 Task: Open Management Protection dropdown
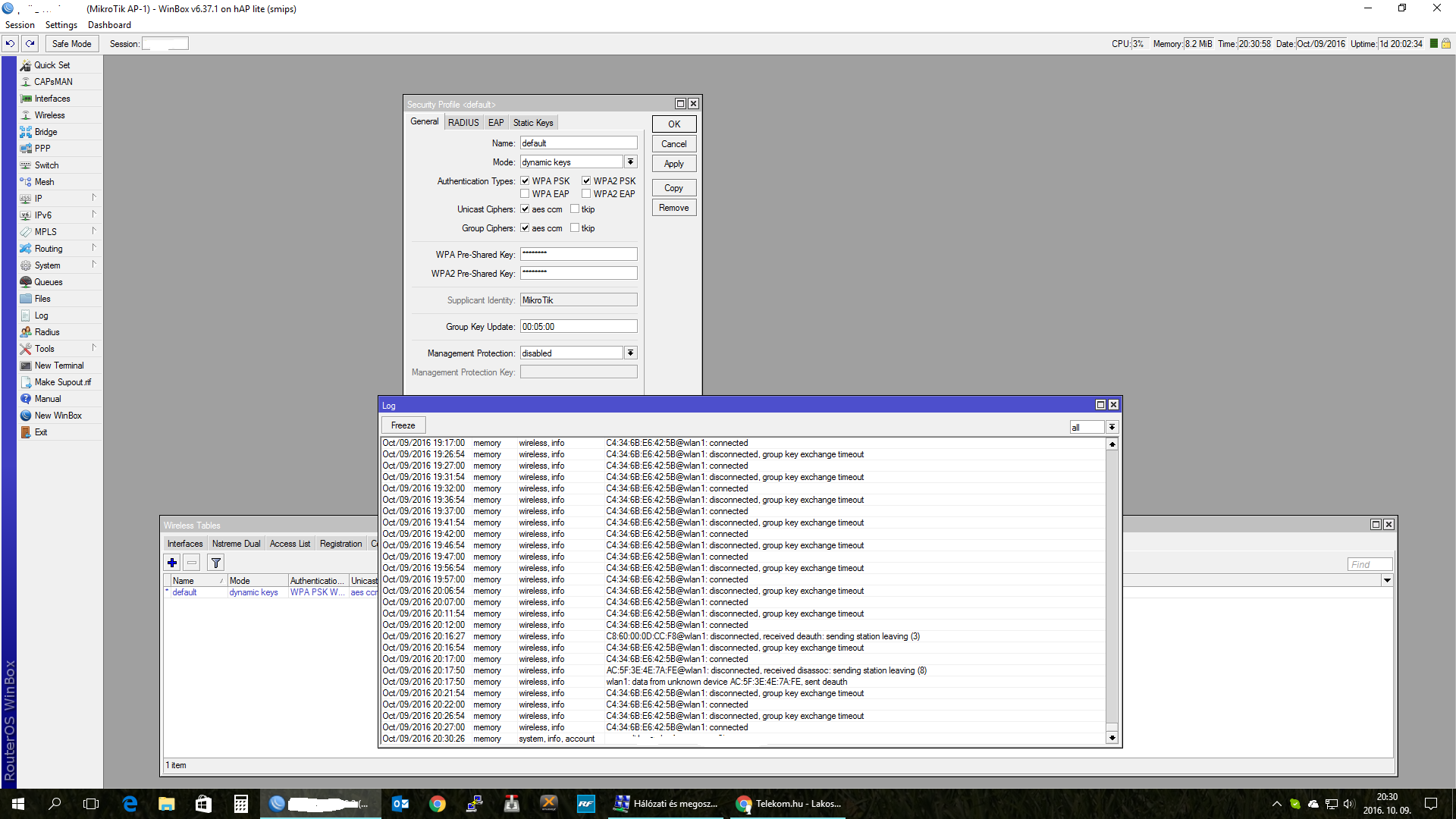tap(630, 353)
